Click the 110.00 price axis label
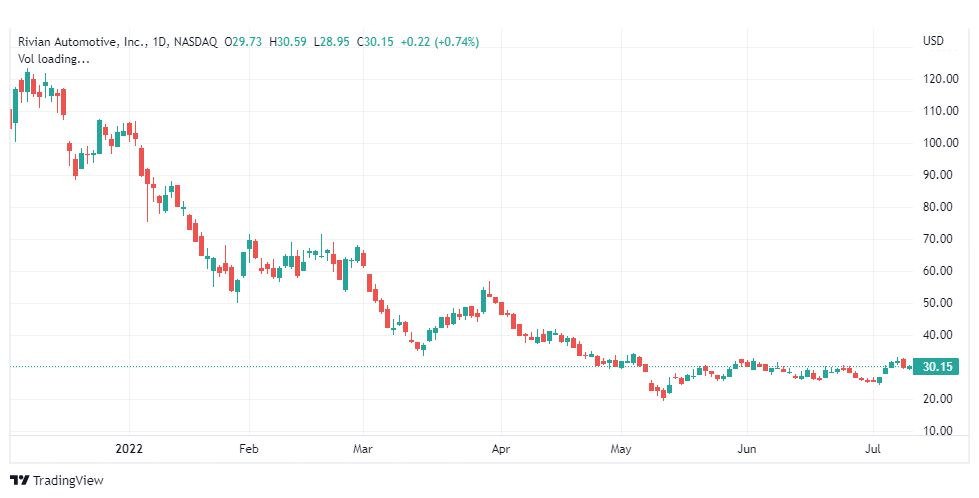Screen dimensions: 979x498 pyautogui.click(x=940, y=111)
